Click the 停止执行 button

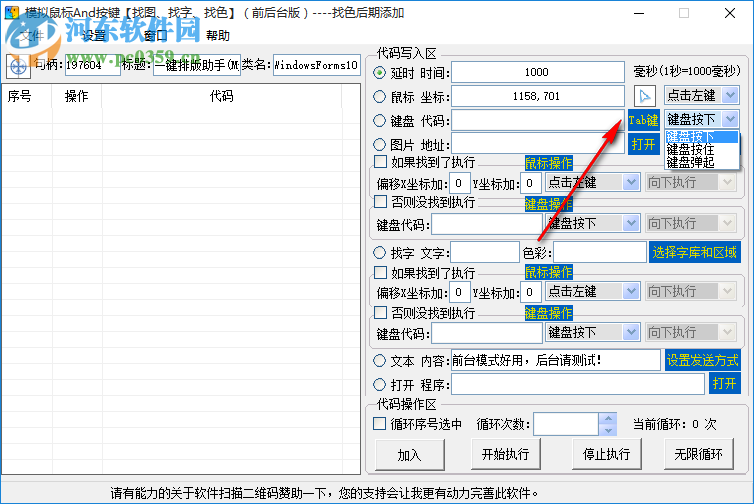(607, 454)
